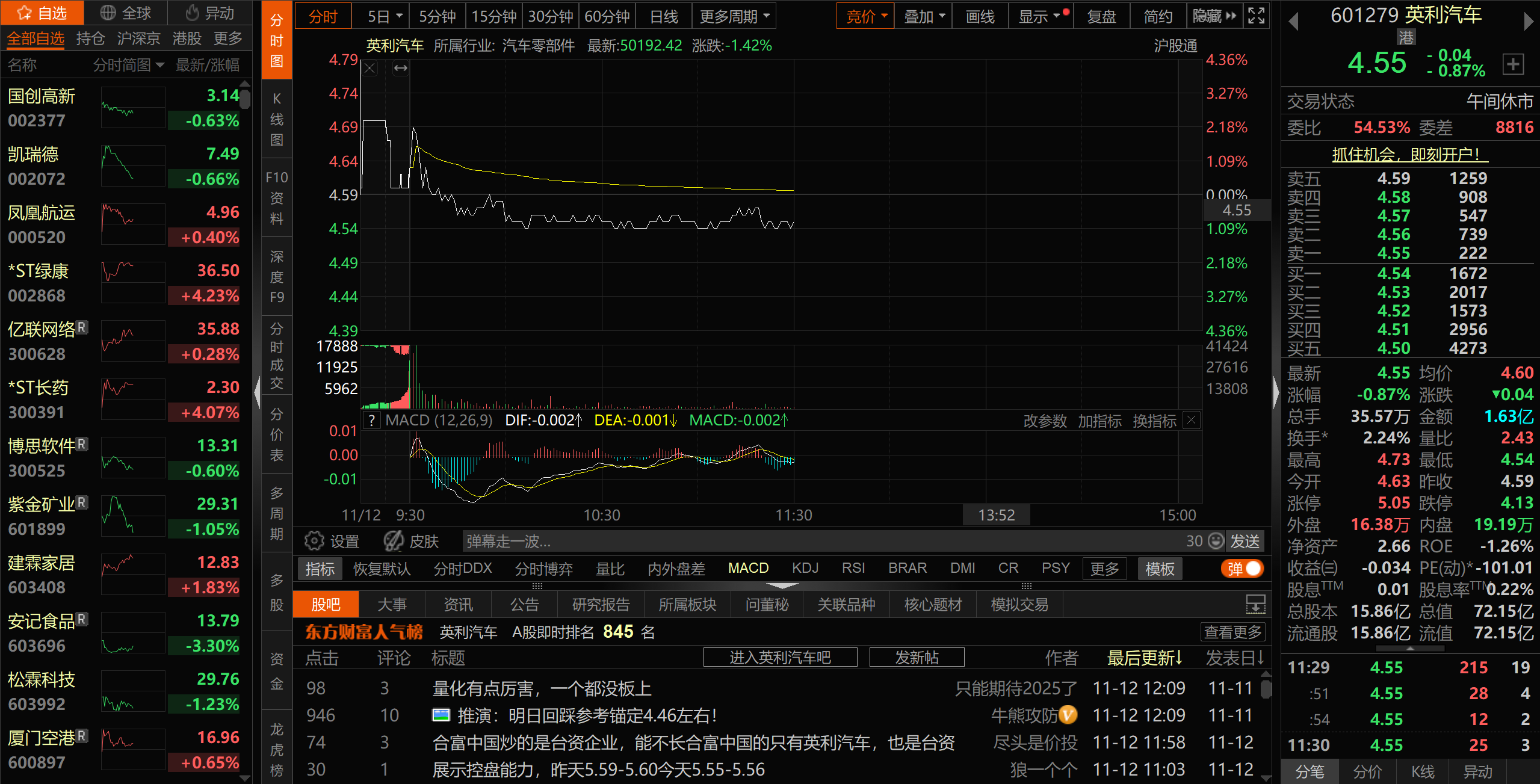The image size is (1540, 784).
Task: Click the horizontal stretch arrow icon on chart
Action: coord(401,69)
